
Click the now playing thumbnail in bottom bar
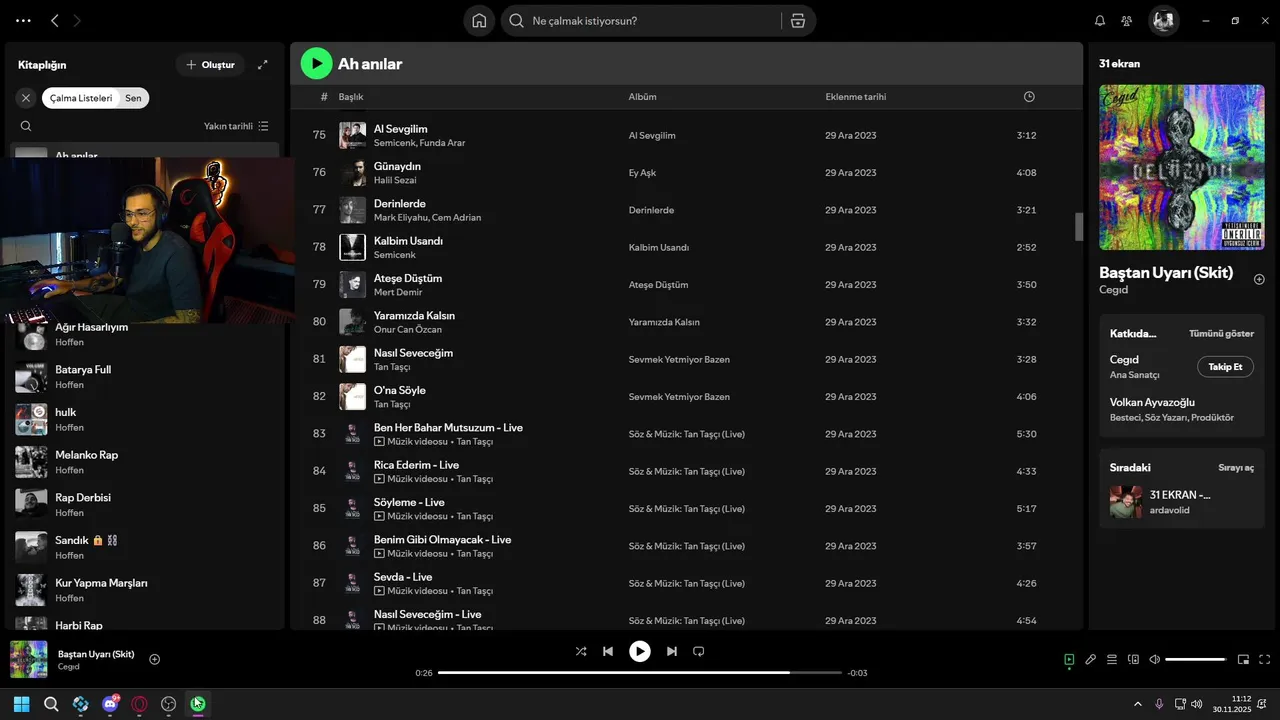[29, 659]
